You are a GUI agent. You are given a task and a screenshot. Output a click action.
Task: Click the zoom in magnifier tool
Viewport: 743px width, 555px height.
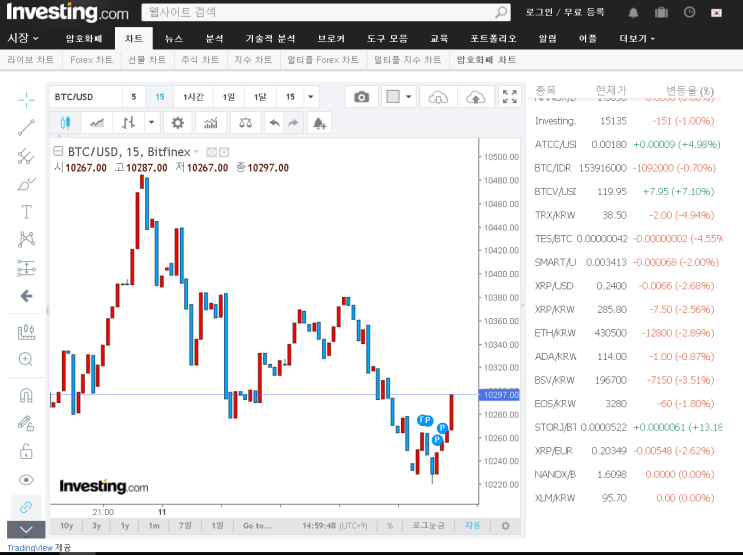pyautogui.click(x=27, y=359)
